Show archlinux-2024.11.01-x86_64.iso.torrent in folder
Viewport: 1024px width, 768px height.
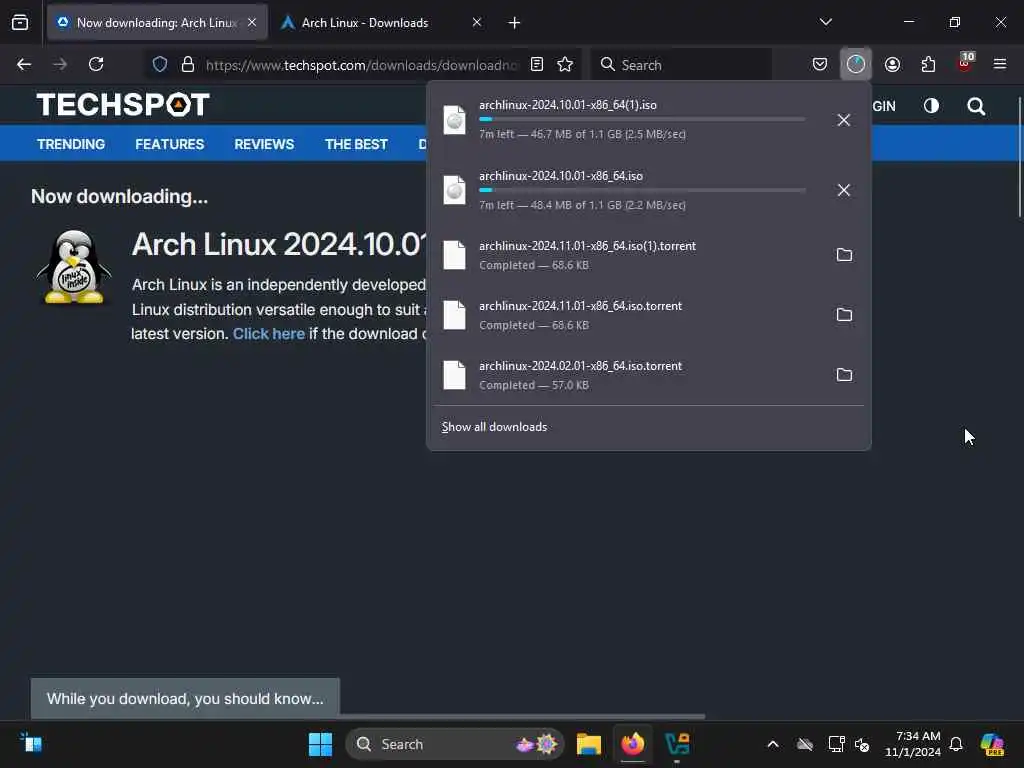pos(844,315)
